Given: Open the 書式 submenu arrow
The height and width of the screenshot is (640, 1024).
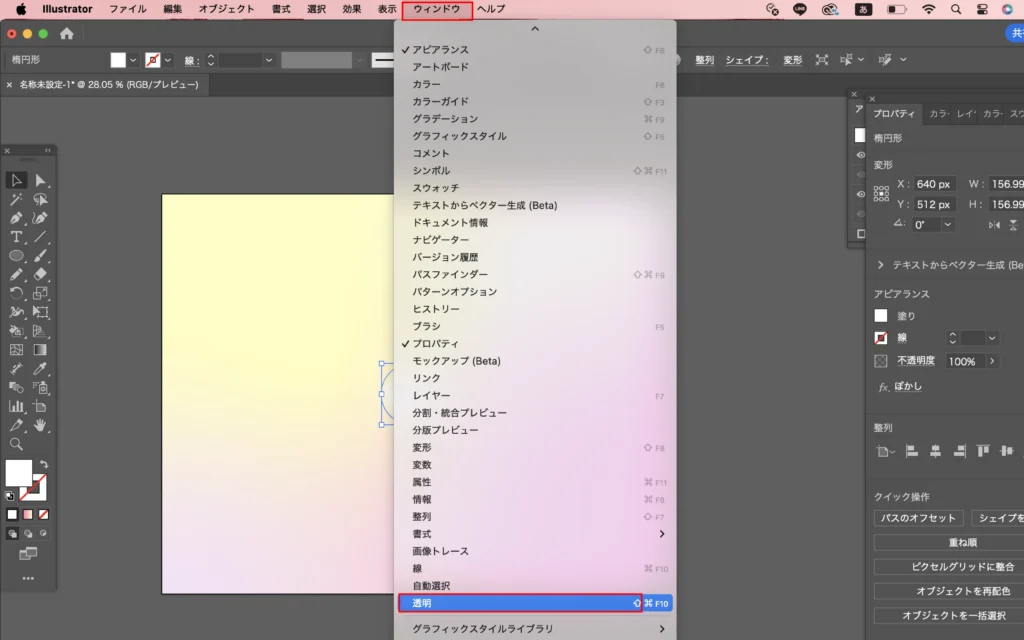Looking at the screenshot, I should (x=662, y=534).
